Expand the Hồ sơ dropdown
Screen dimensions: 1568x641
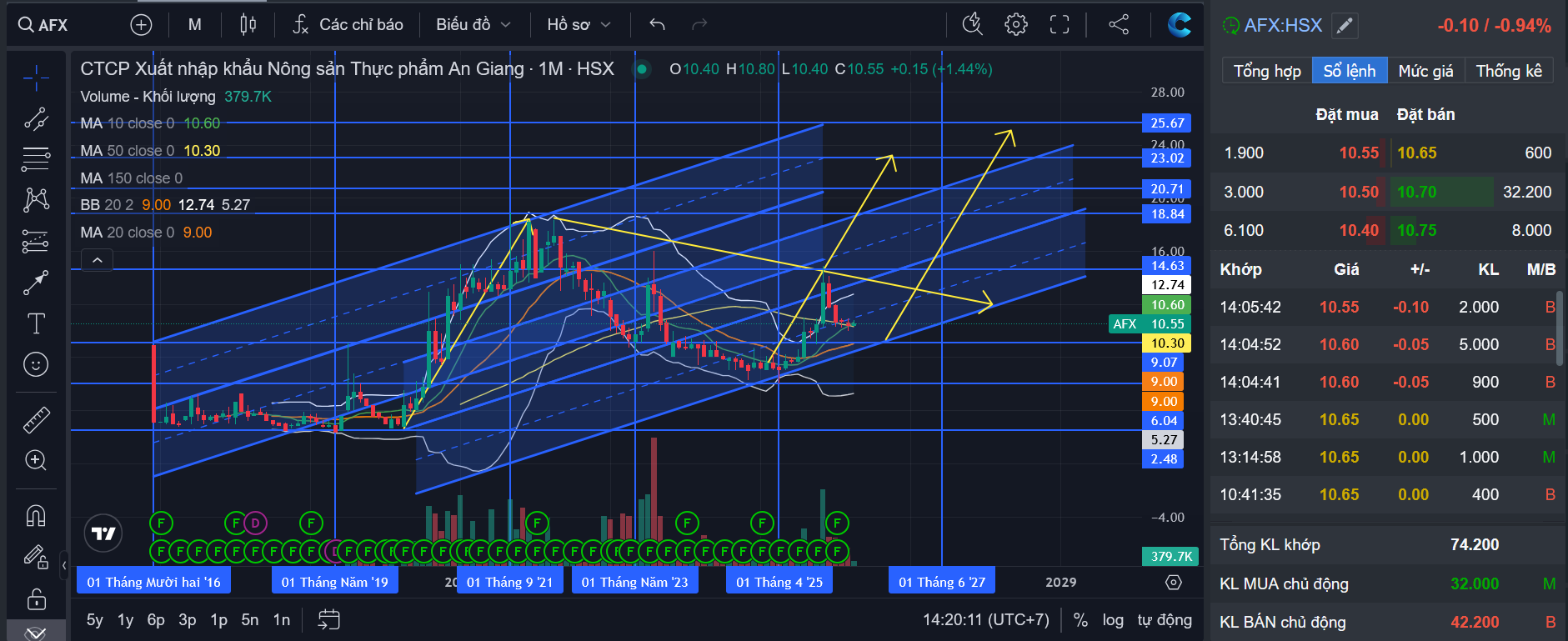[579, 25]
